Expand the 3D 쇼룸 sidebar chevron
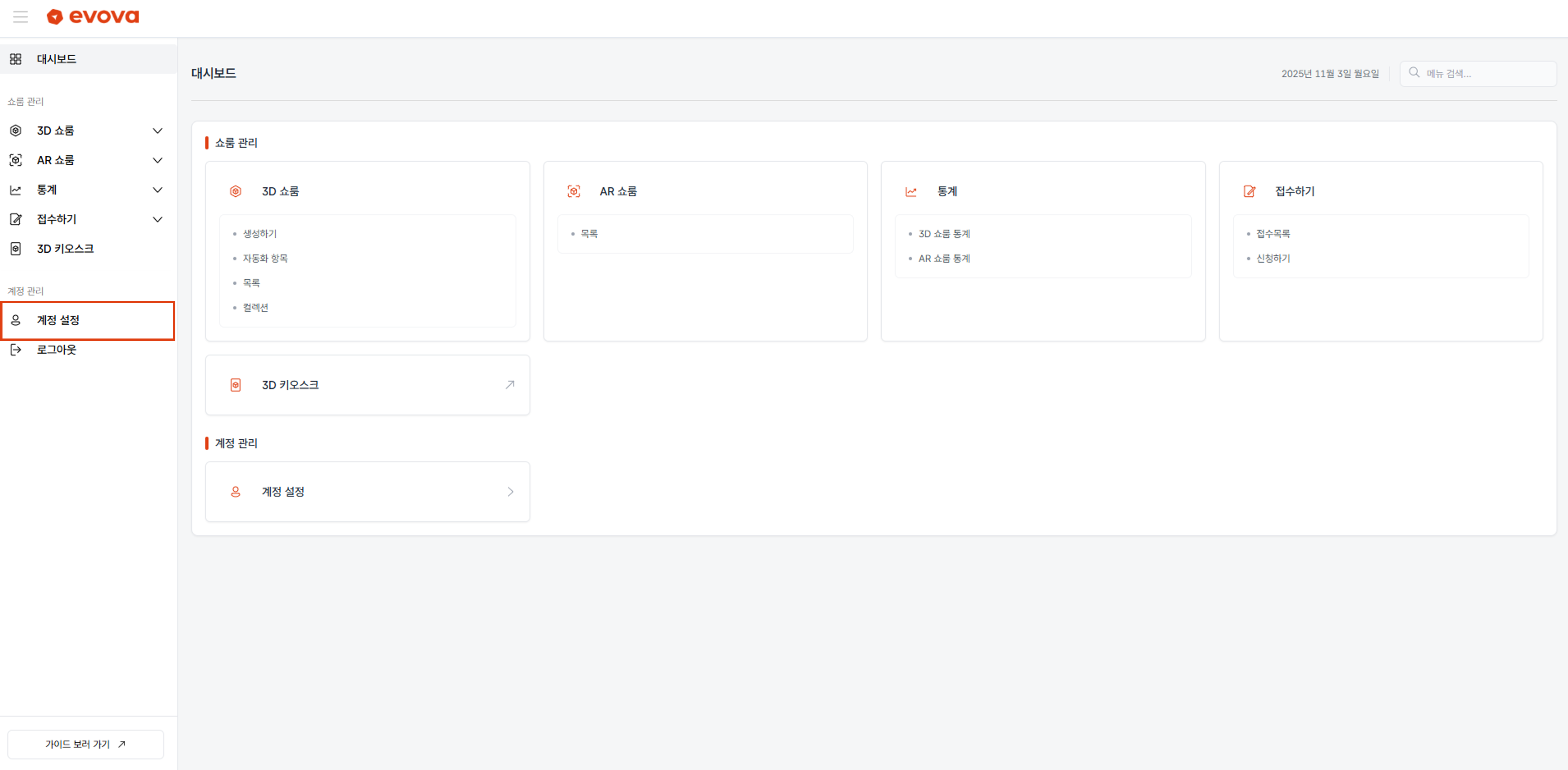1568x770 pixels. [158, 130]
